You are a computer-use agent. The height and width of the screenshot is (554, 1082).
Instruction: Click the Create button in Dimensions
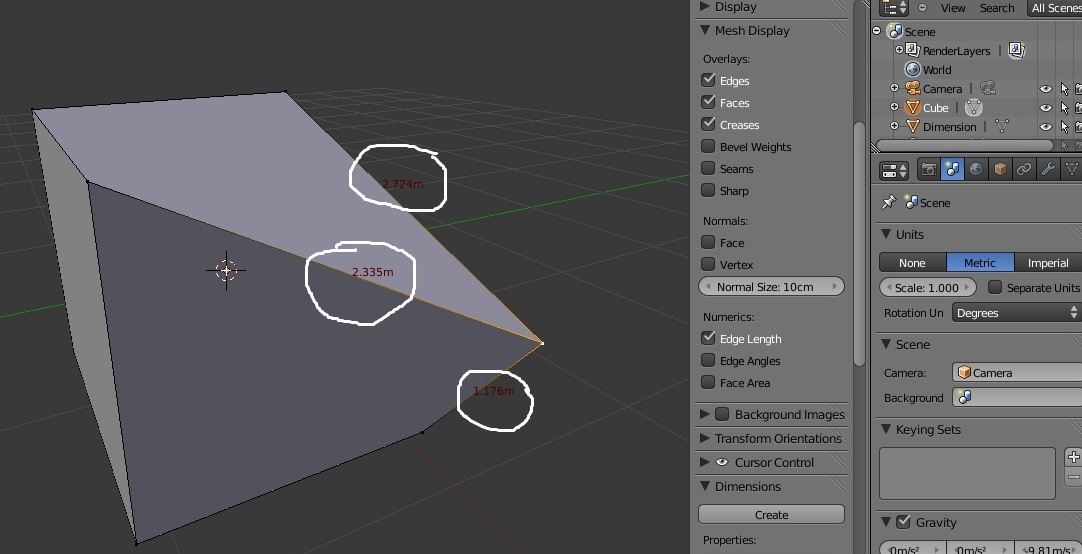[771, 515]
